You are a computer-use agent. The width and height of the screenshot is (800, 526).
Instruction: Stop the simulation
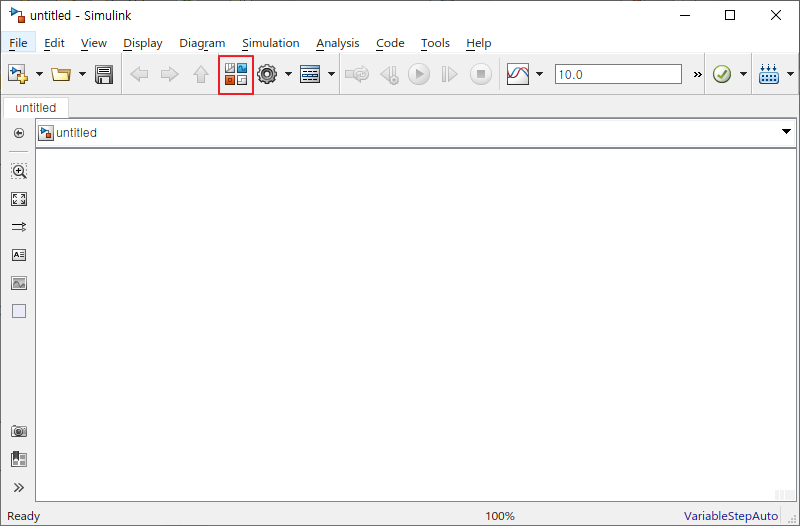tap(481, 74)
